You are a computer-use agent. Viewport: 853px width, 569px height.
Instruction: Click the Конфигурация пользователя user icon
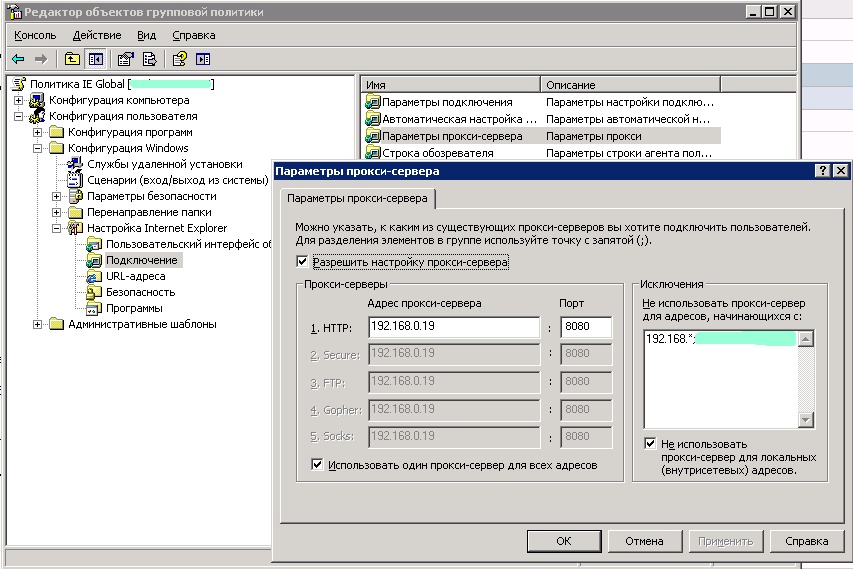coord(37,116)
